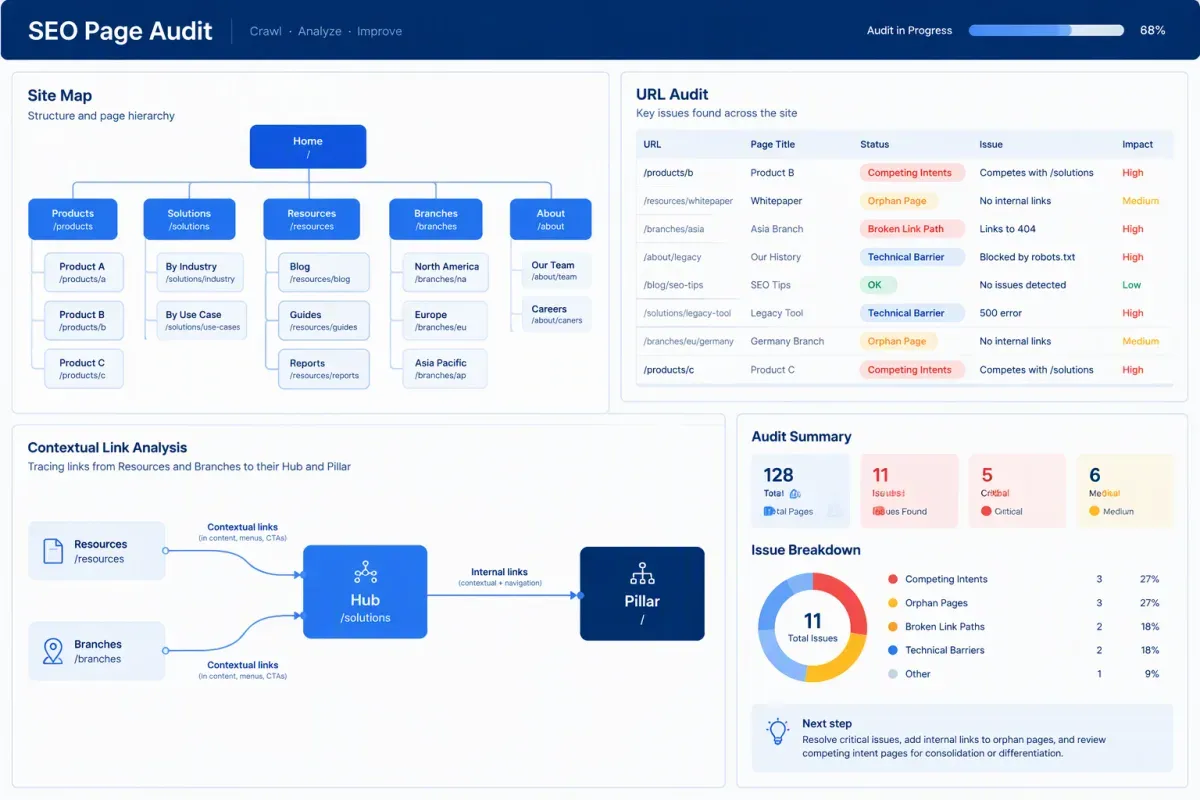Click the red Critical dot in Audit Summary
This screenshot has width=1200, height=800.
point(986,511)
